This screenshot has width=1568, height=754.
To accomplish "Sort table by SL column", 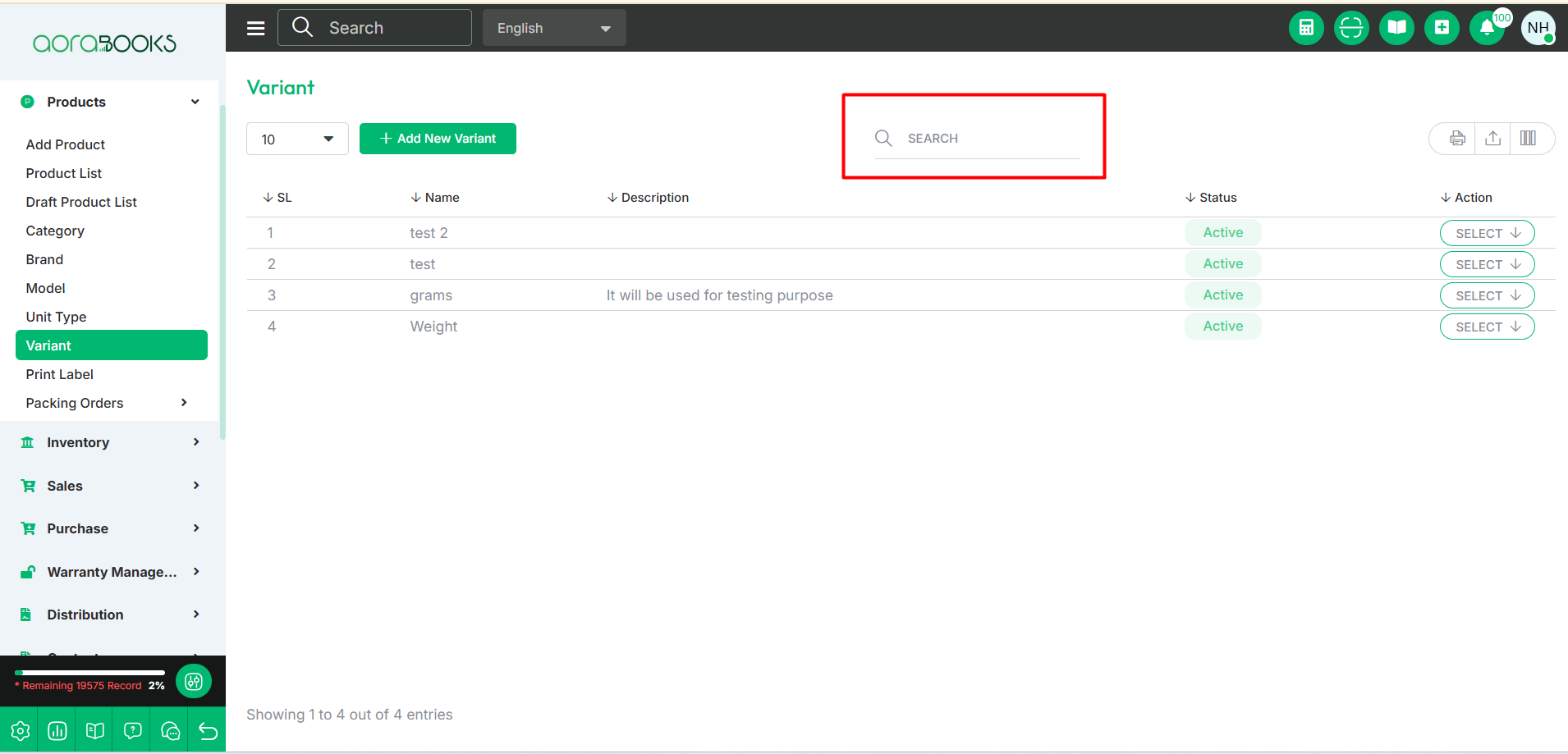I will 277,198.
